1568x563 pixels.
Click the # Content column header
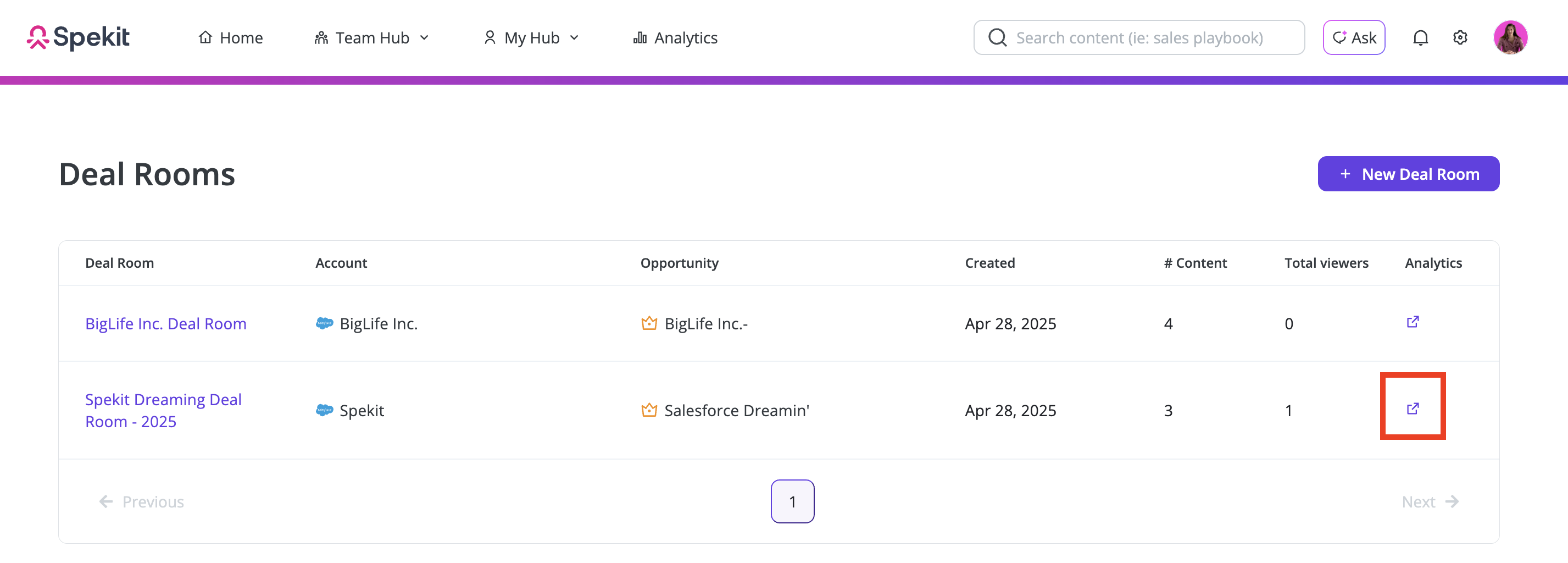[x=1196, y=263]
